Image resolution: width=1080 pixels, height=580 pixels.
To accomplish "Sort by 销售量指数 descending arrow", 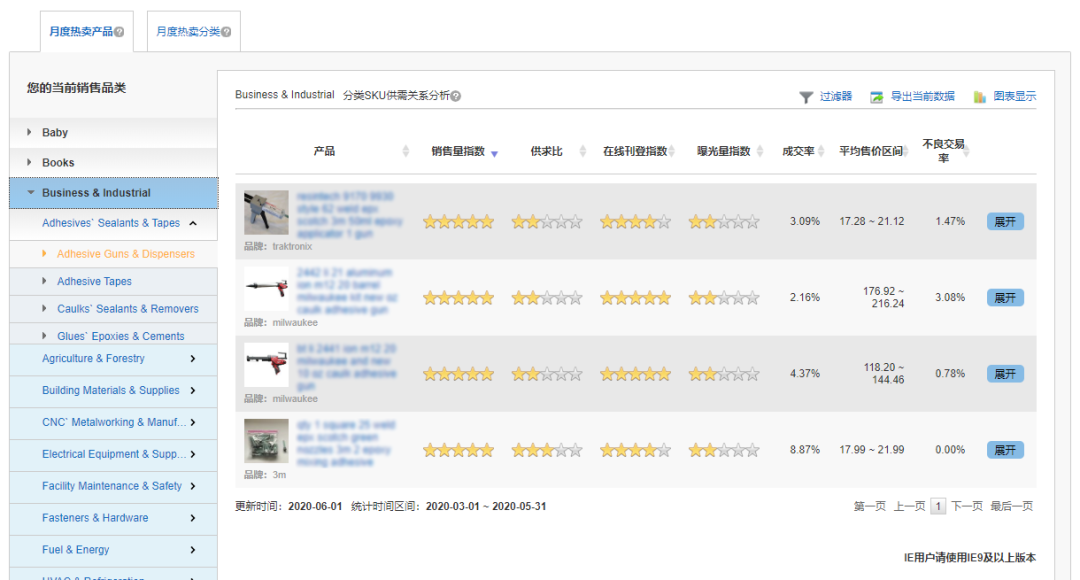I will tap(495, 154).
